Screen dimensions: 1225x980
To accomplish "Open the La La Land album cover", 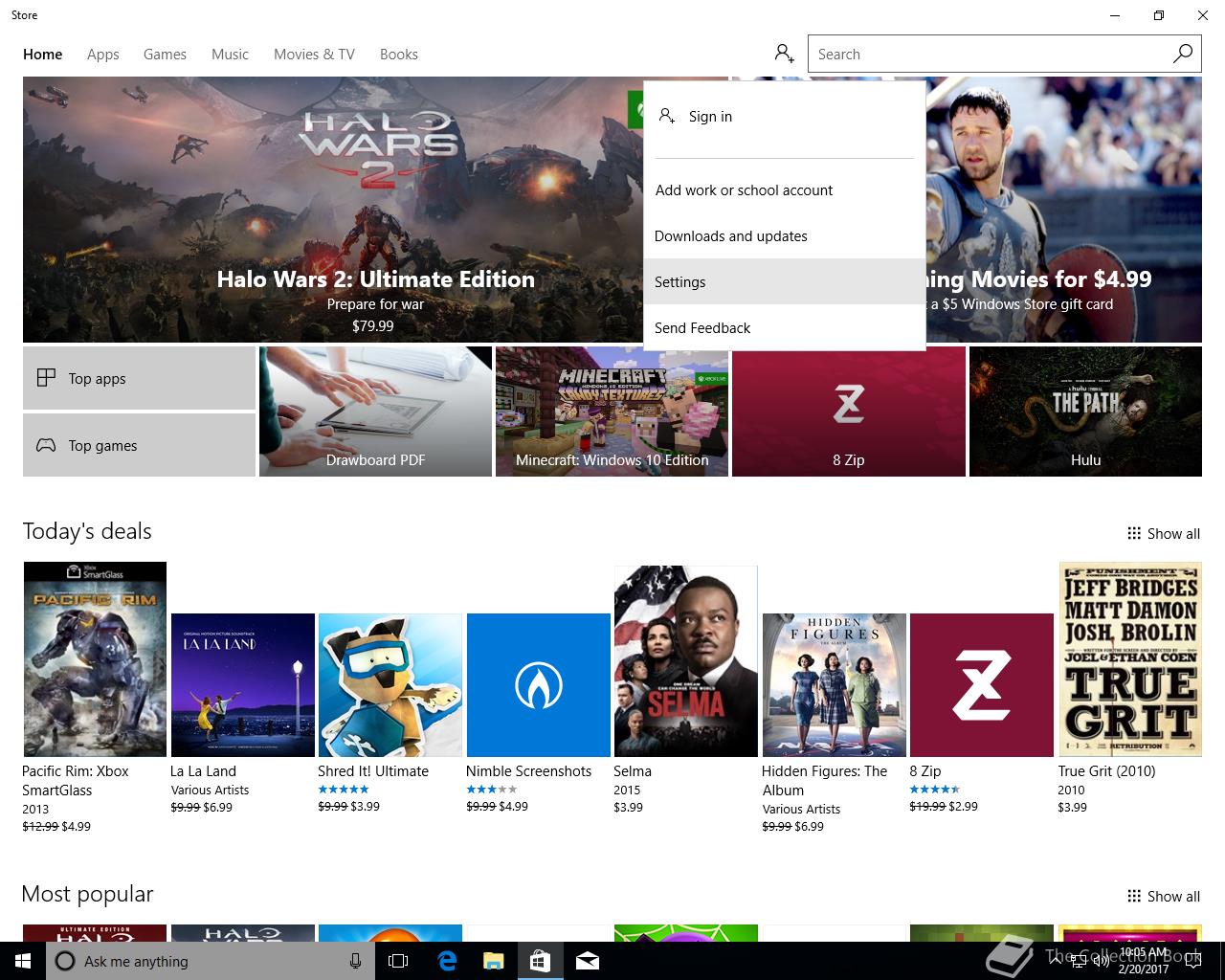I will 243,685.
